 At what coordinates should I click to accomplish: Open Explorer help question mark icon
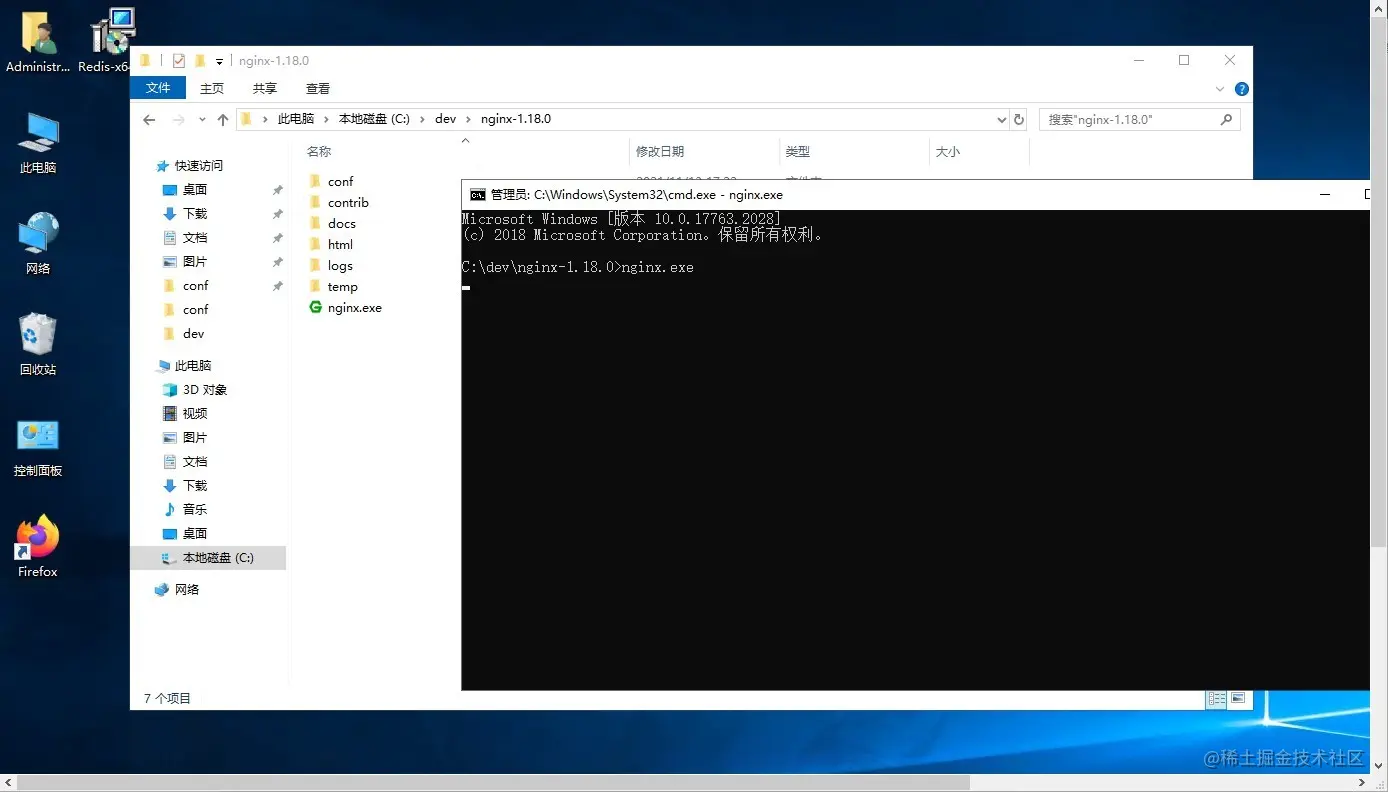click(1242, 88)
